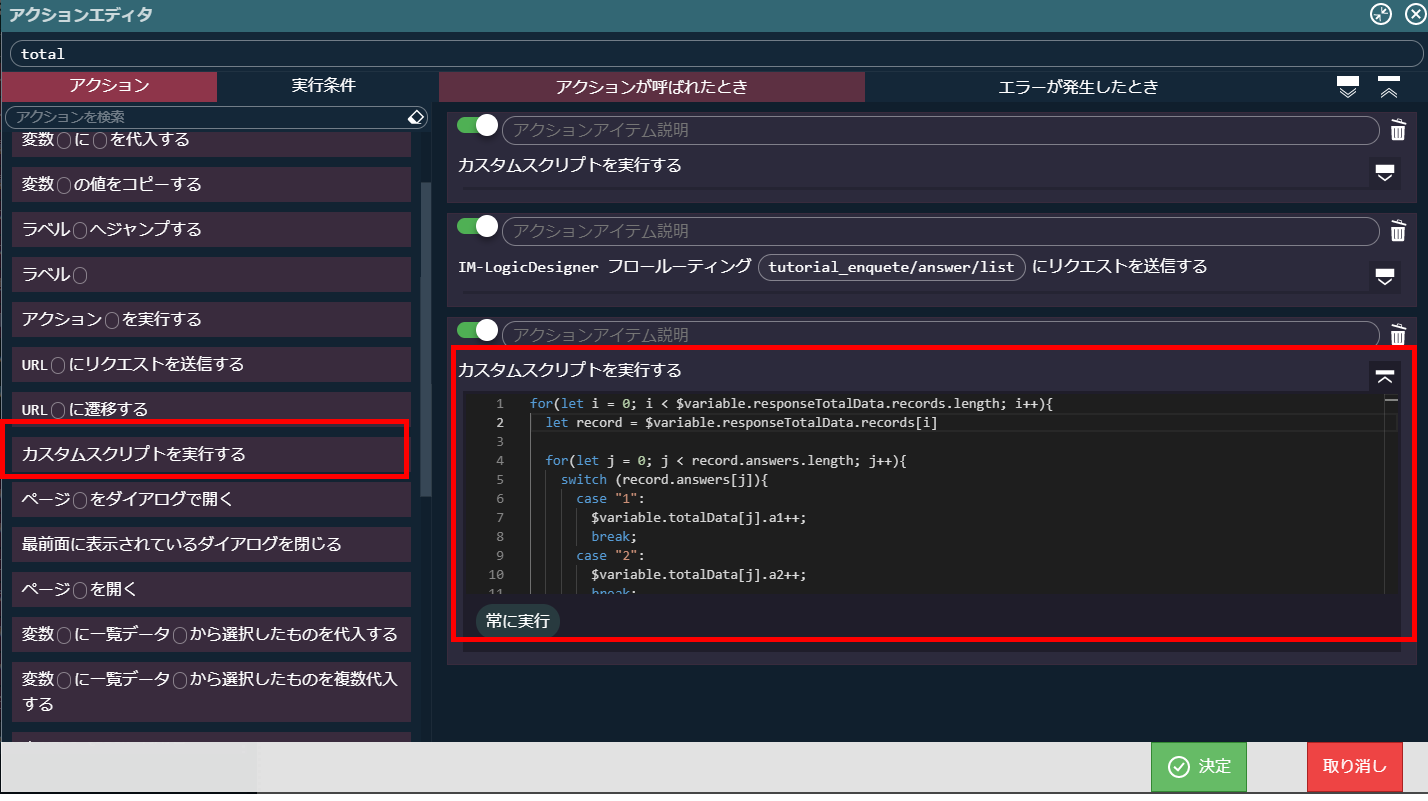
Task: Select ページ○をダイアログで開く action
Action: (x=211, y=499)
